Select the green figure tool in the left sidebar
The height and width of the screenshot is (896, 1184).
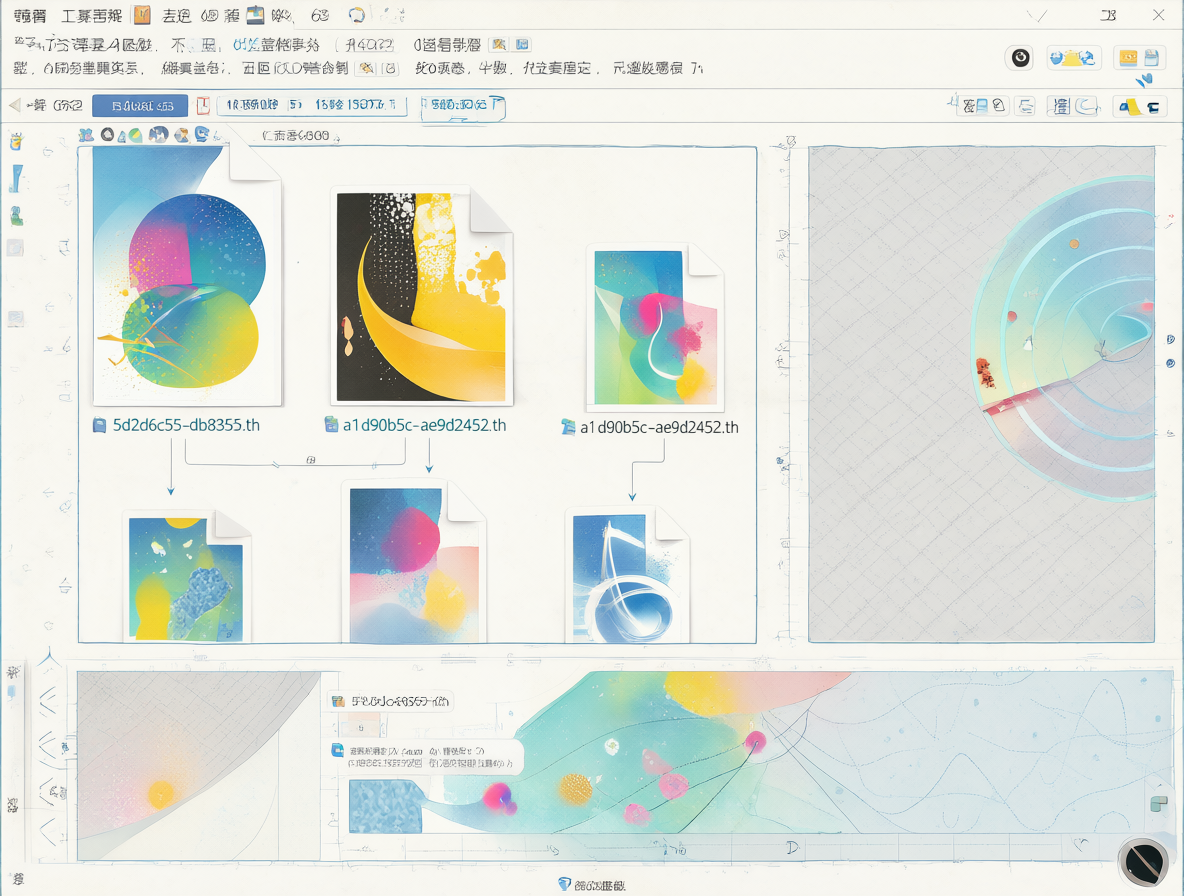(17, 217)
